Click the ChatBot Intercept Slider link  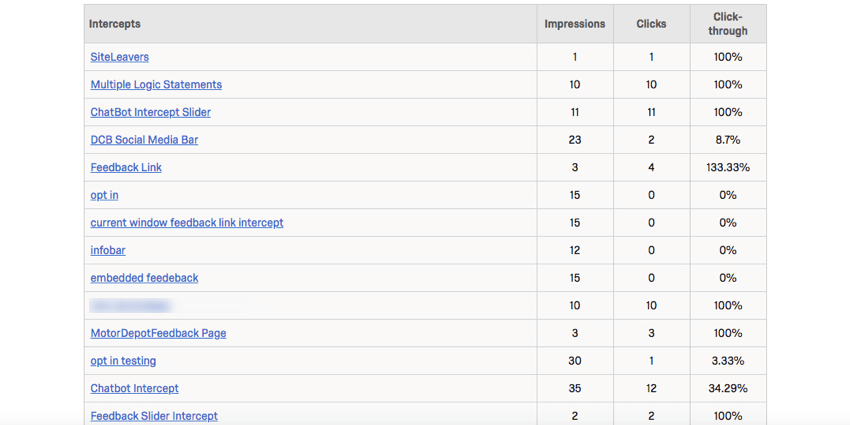150,112
